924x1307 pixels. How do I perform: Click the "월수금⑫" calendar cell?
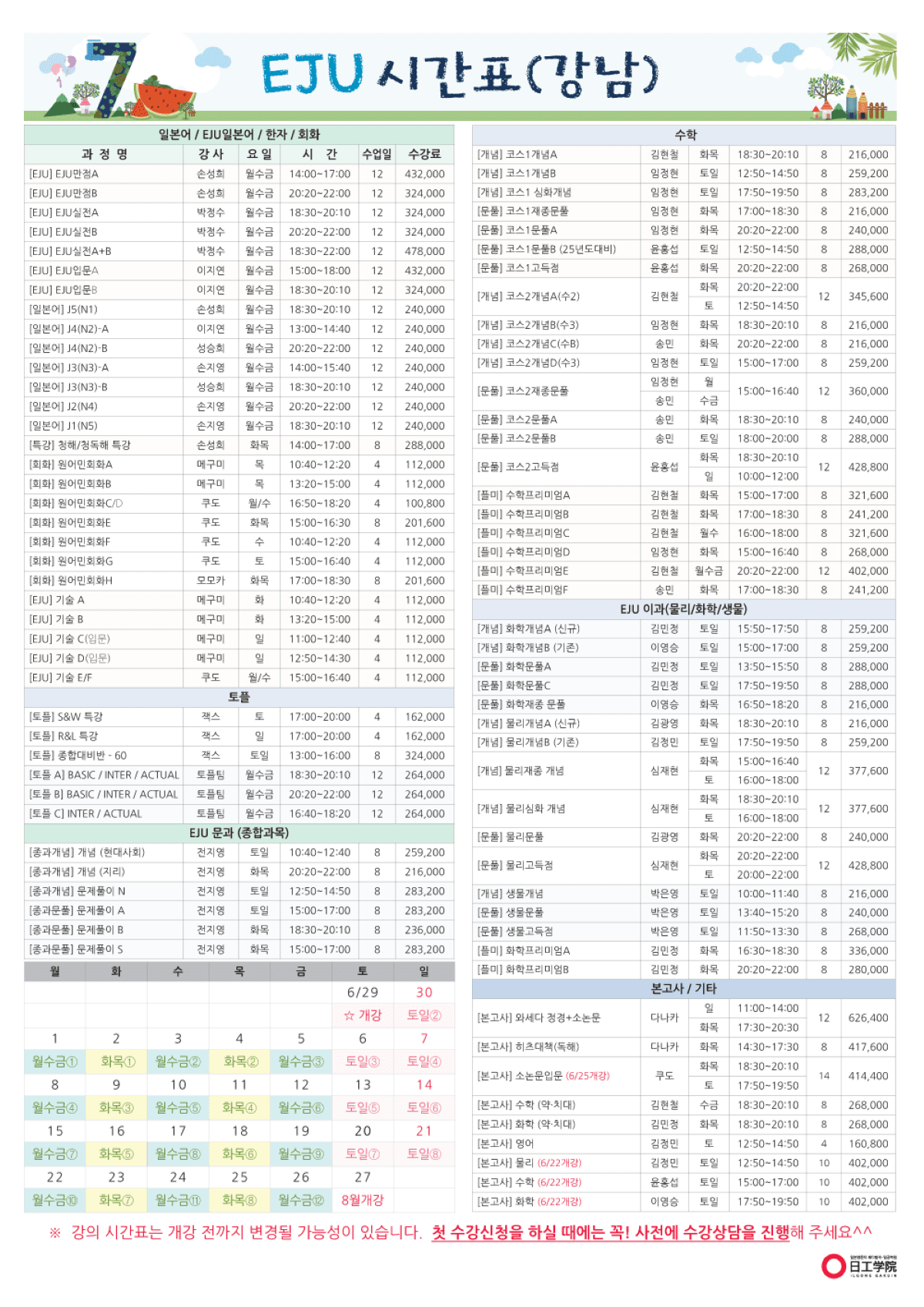coord(301,1200)
